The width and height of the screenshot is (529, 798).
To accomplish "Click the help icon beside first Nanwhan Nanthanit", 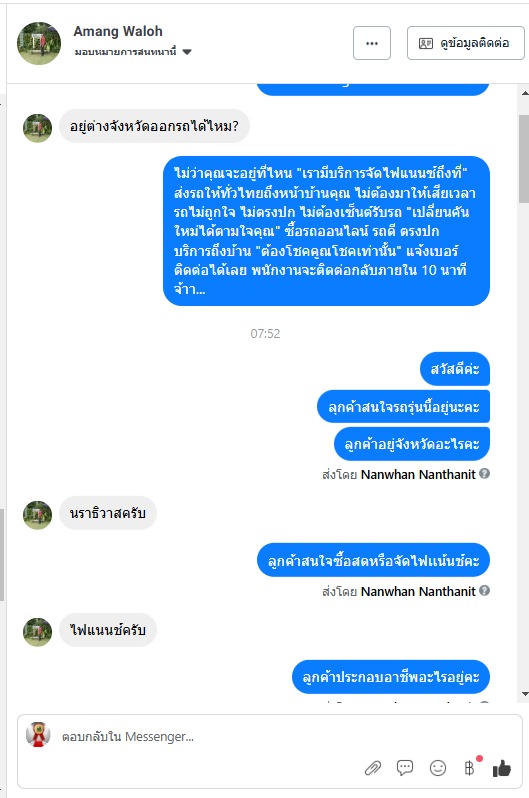I will click(x=485, y=474).
